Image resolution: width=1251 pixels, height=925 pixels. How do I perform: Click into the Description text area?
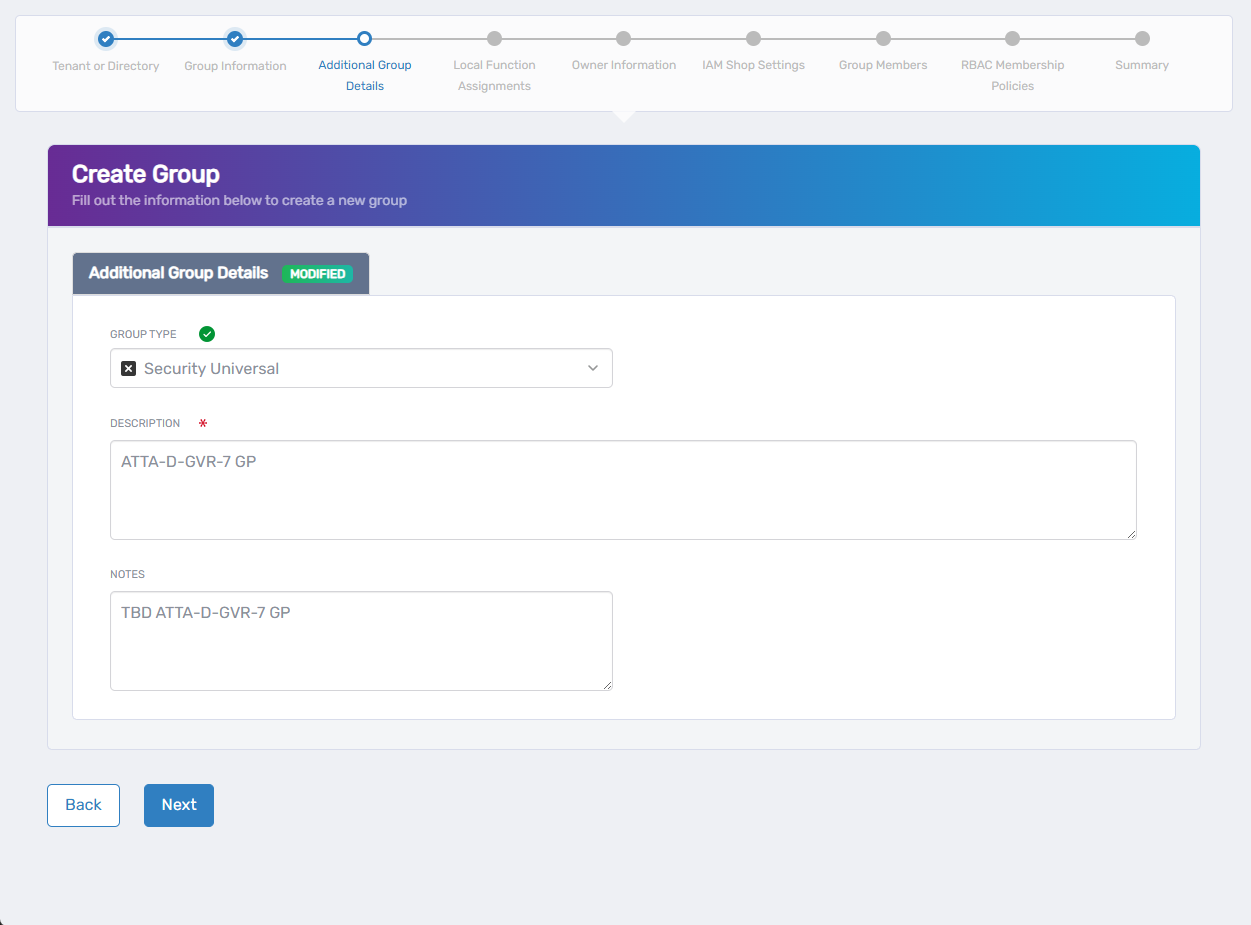click(x=622, y=490)
